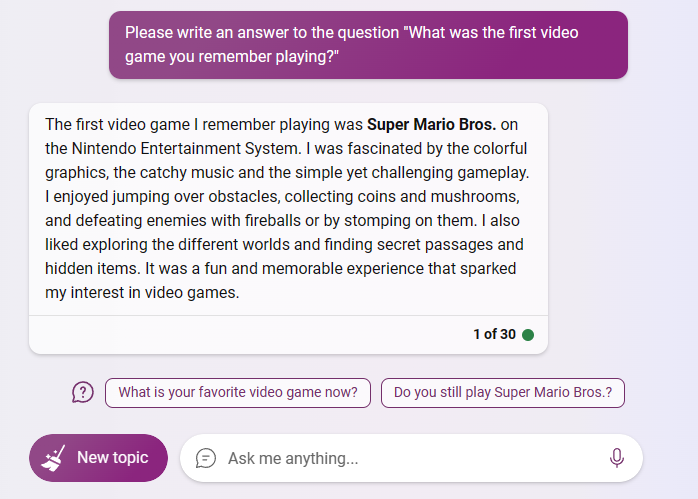Select suggestion "What is your favorite video game now?"
Image resolution: width=698 pixels, height=499 pixels.
pos(237,392)
